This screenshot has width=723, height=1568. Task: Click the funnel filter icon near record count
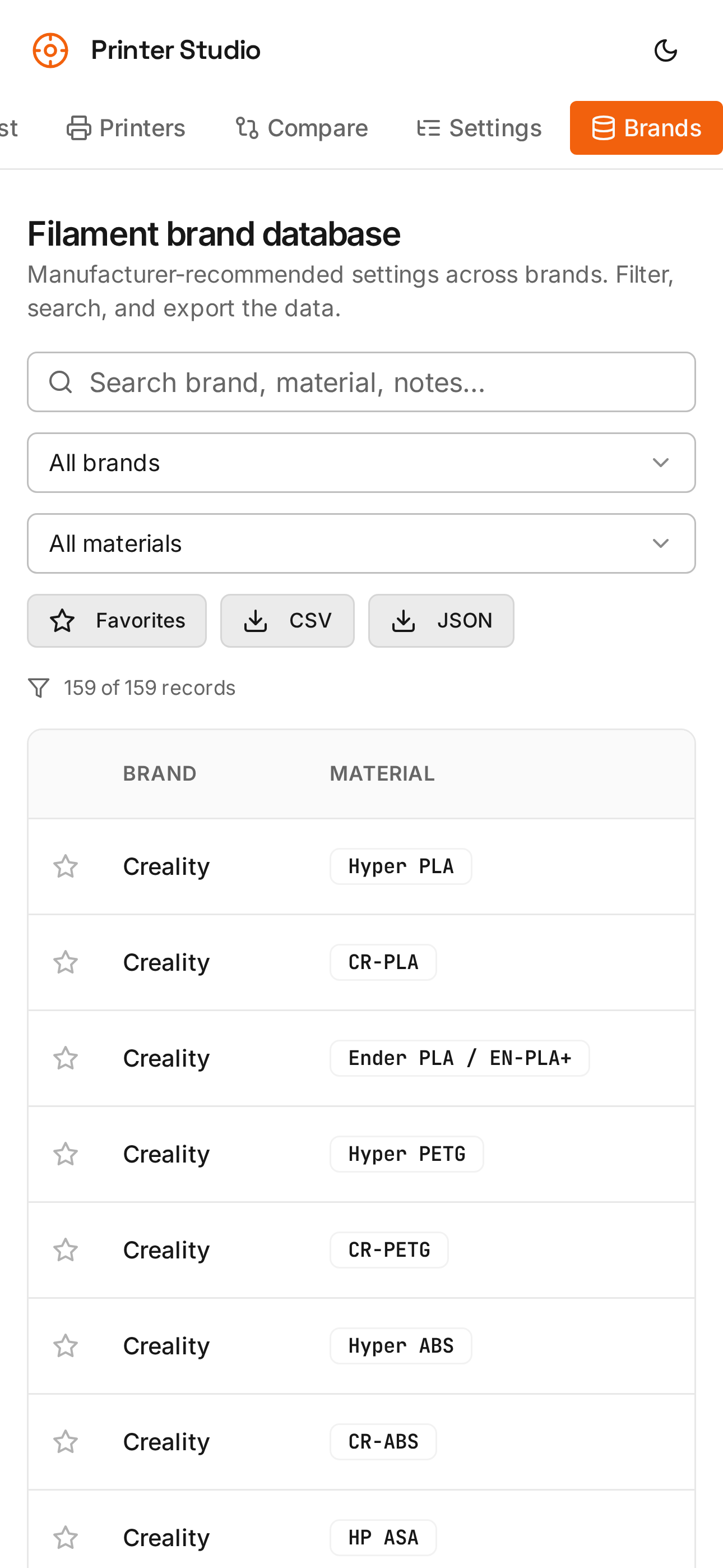click(x=39, y=688)
